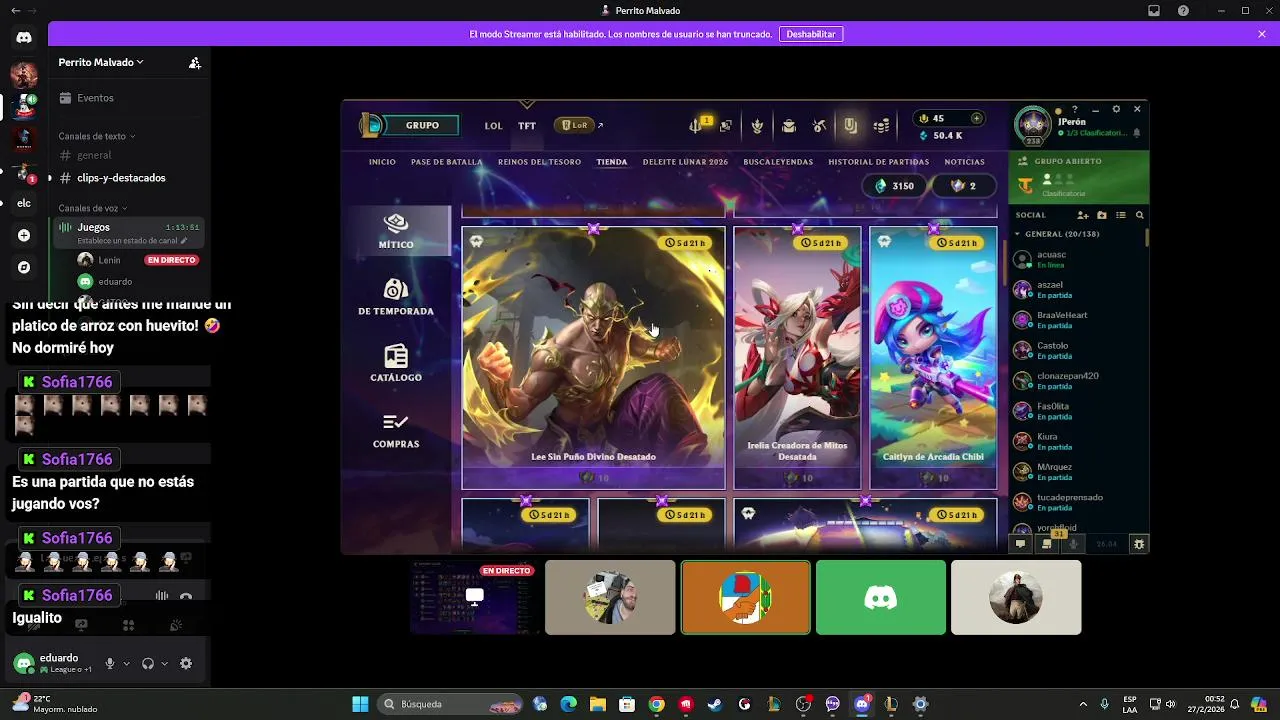The image size is (1280, 720).
Task: Open the TFT game tab
Action: tap(527, 126)
